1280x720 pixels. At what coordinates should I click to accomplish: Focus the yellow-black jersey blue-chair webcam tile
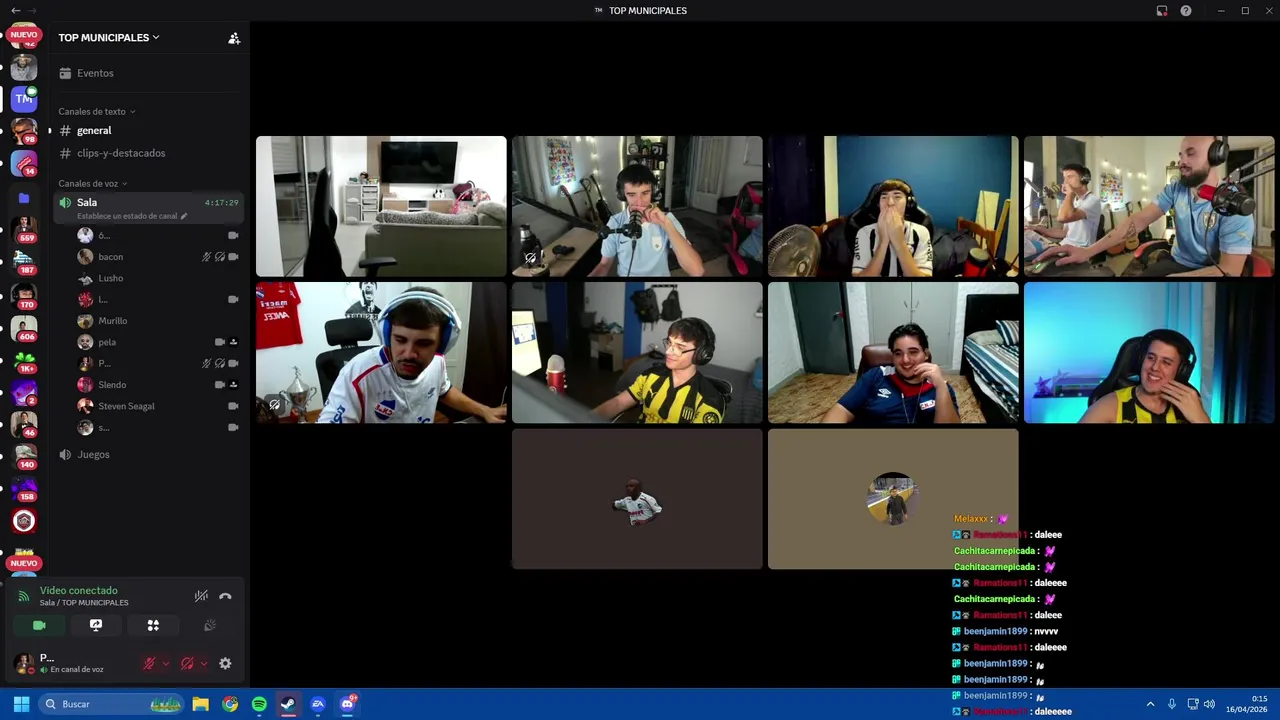pos(1149,353)
